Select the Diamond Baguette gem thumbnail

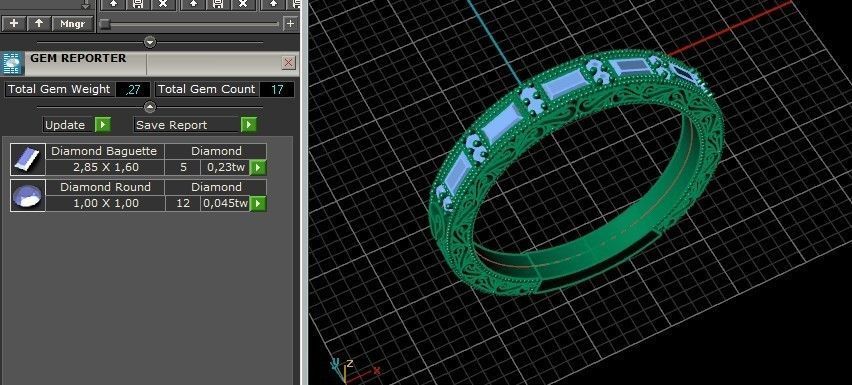coord(28,160)
